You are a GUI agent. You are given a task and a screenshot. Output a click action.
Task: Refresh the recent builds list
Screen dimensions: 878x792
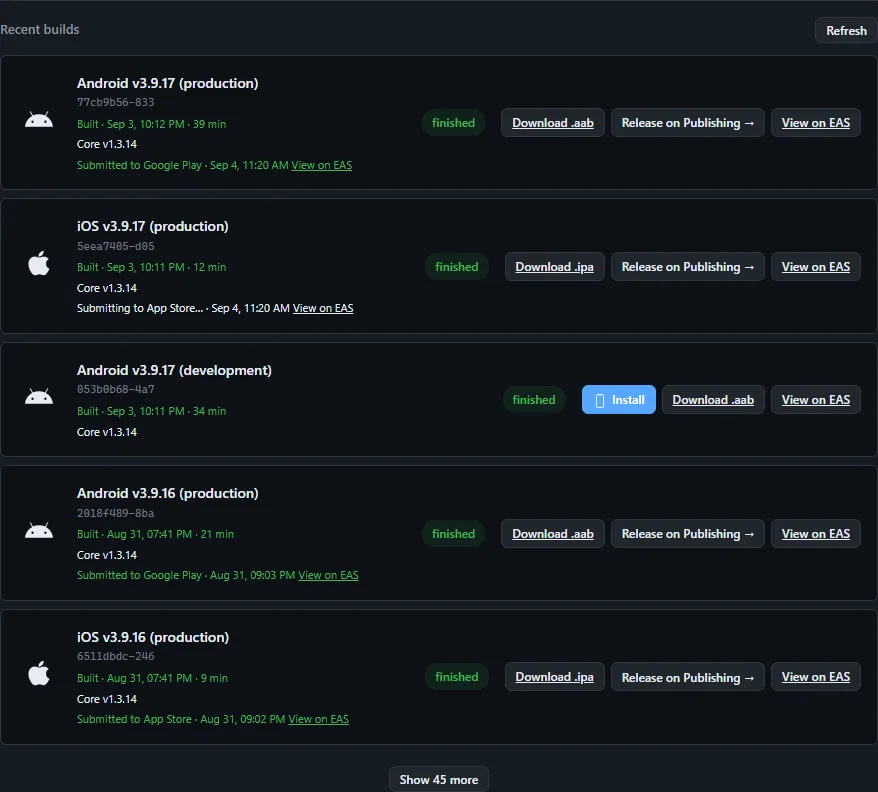point(846,31)
